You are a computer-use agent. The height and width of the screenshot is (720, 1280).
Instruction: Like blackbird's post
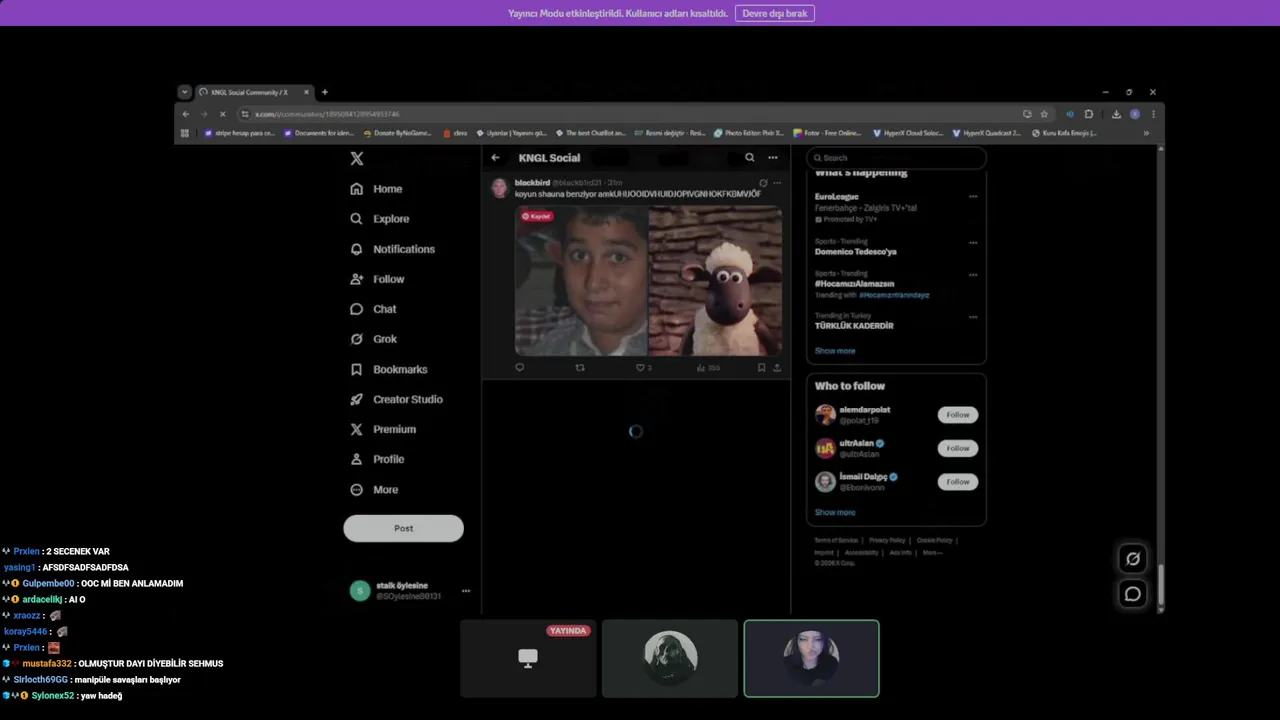pos(643,368)
